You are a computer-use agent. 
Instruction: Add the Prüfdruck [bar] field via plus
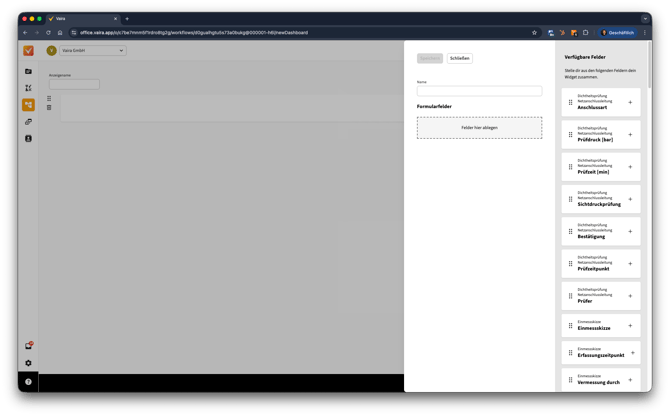[630, 134]
